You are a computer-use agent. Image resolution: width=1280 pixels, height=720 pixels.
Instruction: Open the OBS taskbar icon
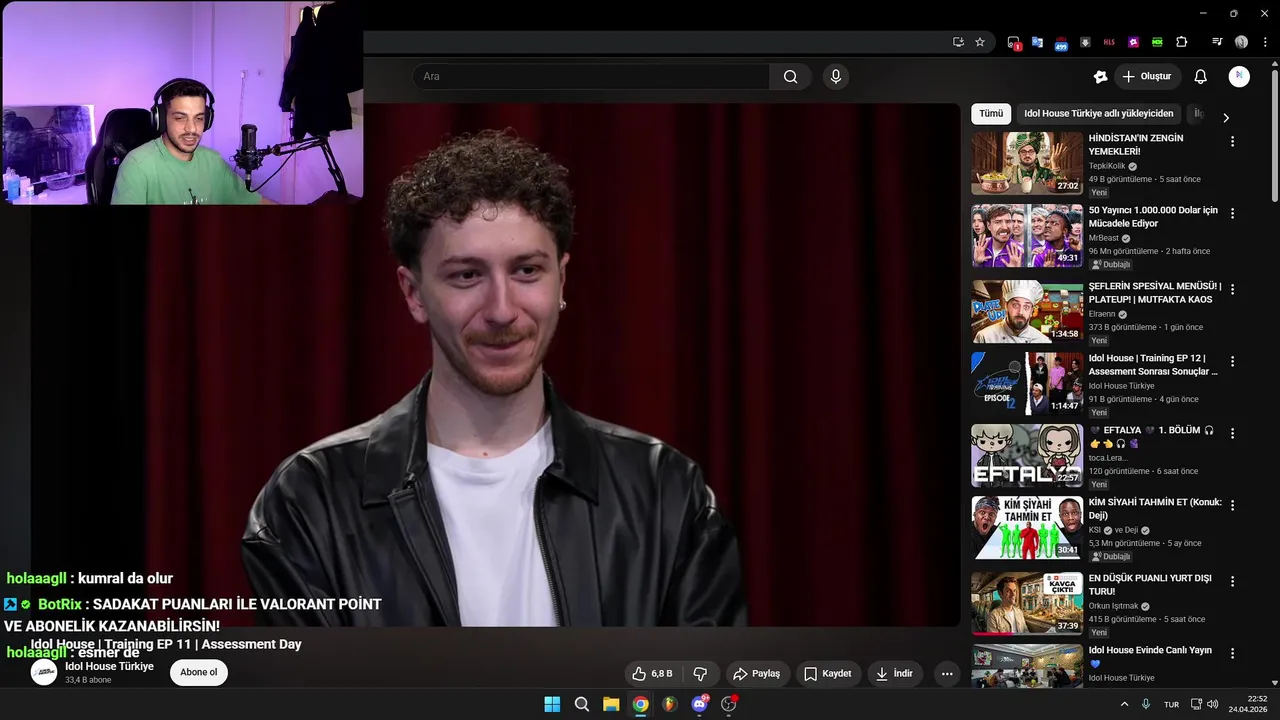click(x=729, y=704)
